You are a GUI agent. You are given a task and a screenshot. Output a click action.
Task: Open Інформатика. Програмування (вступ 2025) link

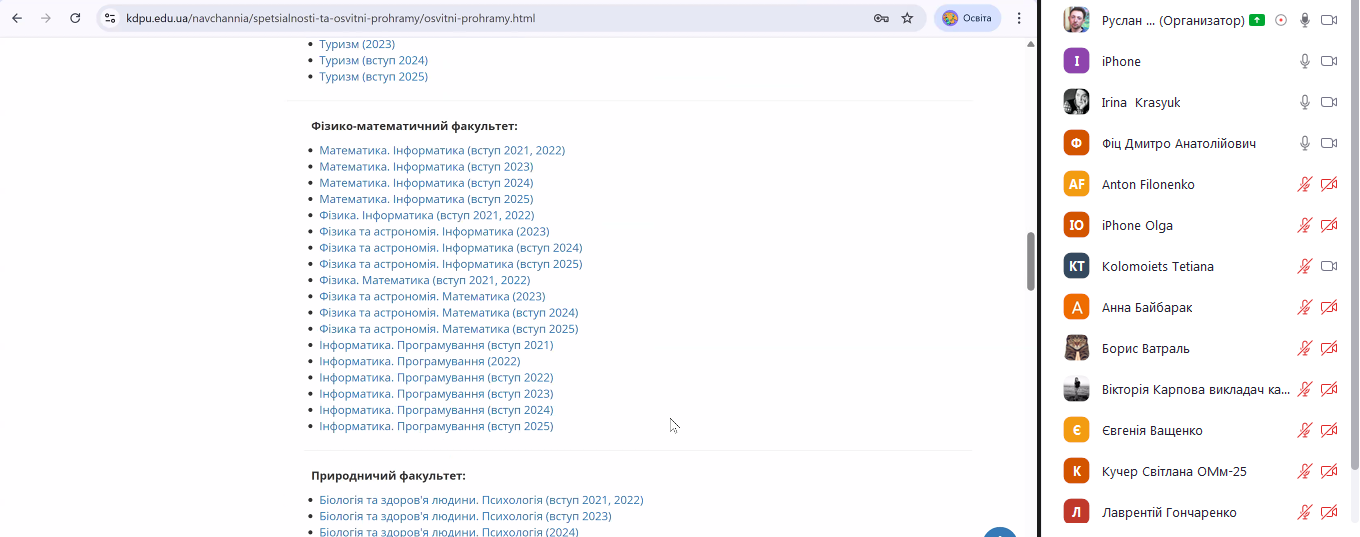coord(436,426)
